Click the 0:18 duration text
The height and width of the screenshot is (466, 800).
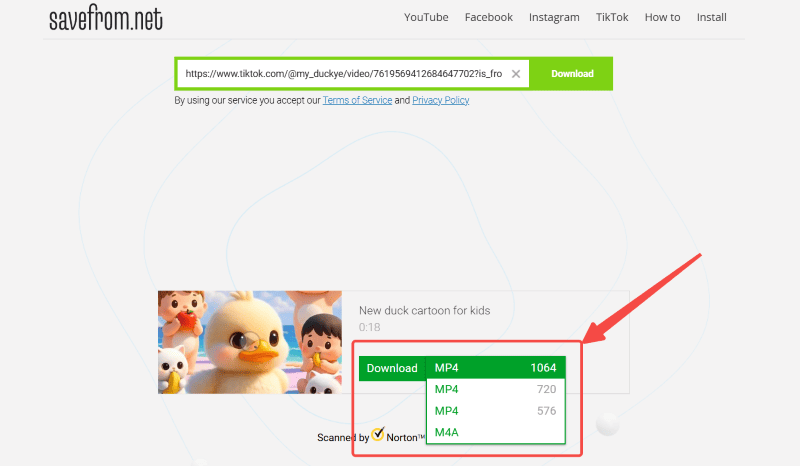(x=369, y=327)
